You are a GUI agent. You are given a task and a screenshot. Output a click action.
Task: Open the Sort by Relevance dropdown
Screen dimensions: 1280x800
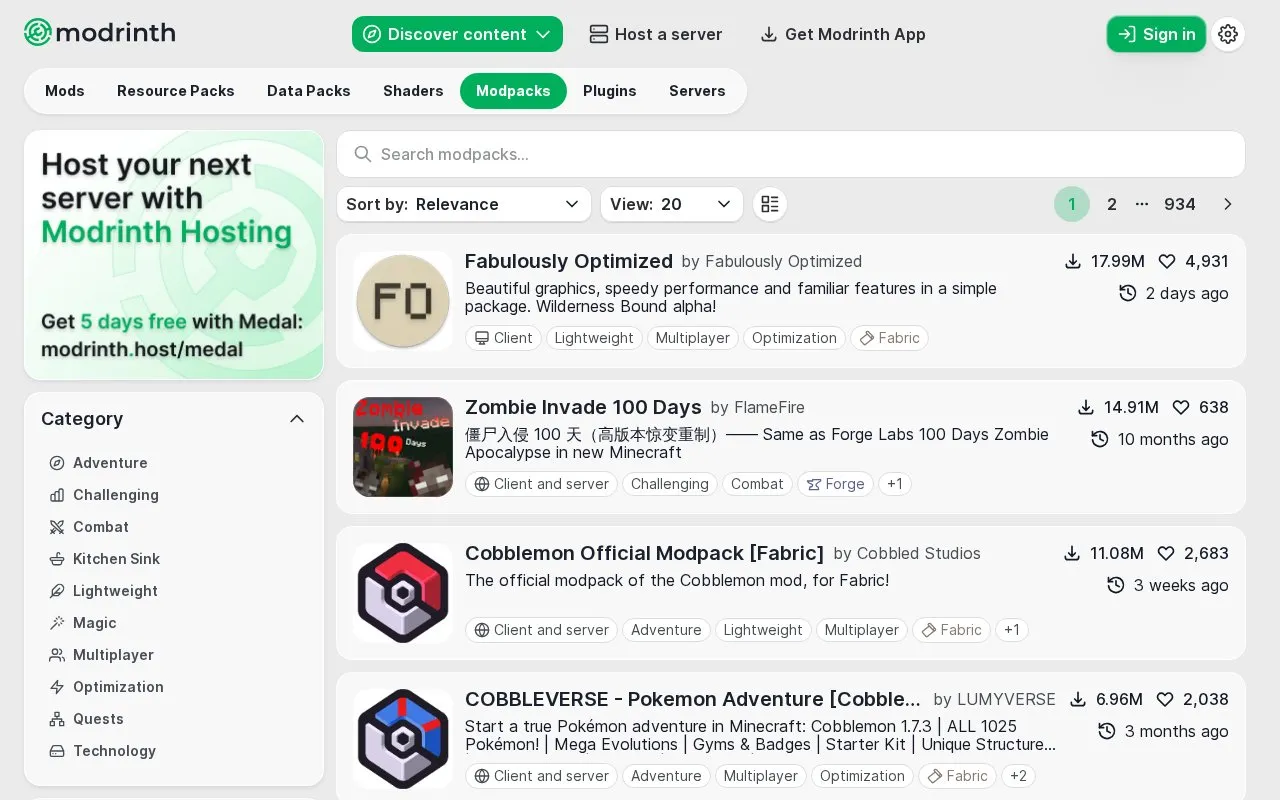pos(464,204)
